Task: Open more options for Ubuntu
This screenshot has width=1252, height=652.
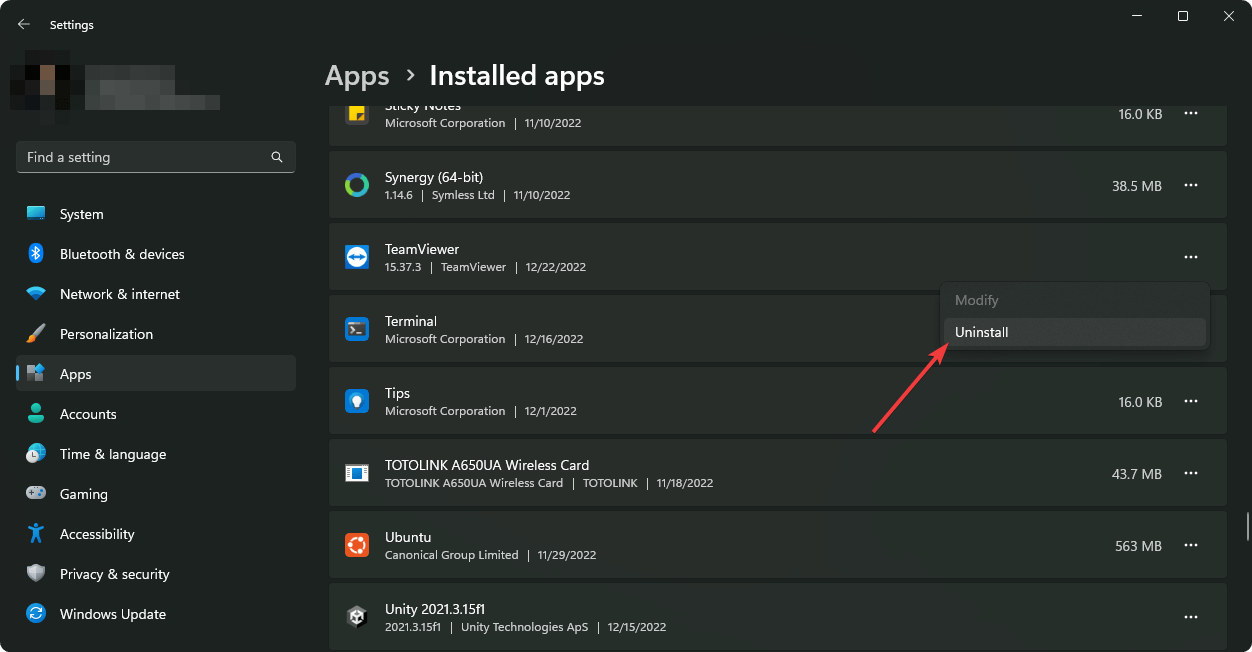Action: click(x=1191, y=546)
